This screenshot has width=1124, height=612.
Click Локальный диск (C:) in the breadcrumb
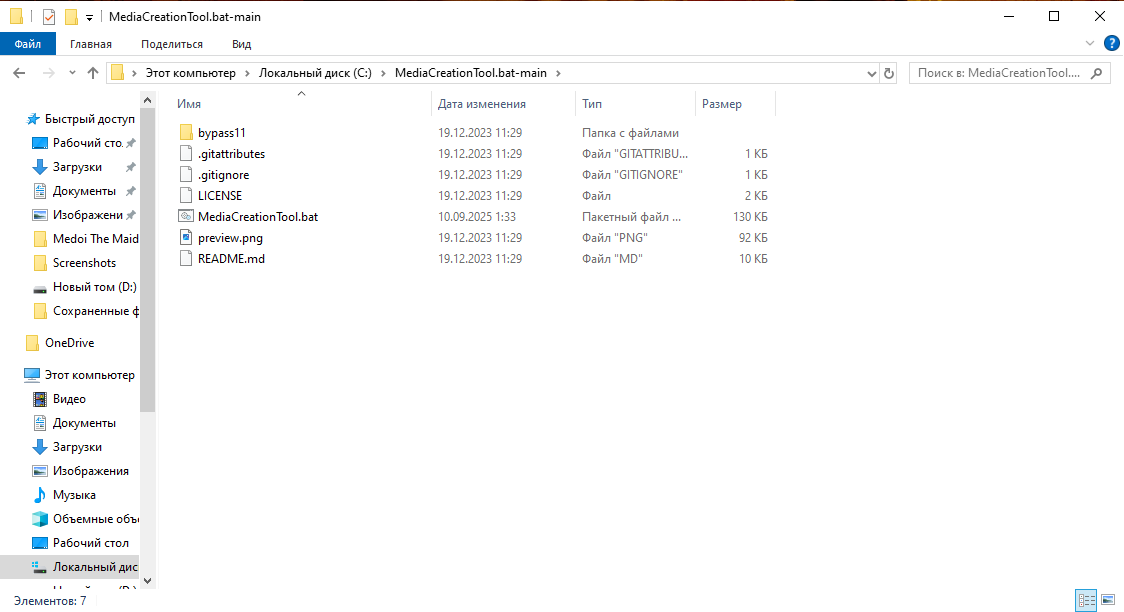pyautogui.click(x=315, y=73)
